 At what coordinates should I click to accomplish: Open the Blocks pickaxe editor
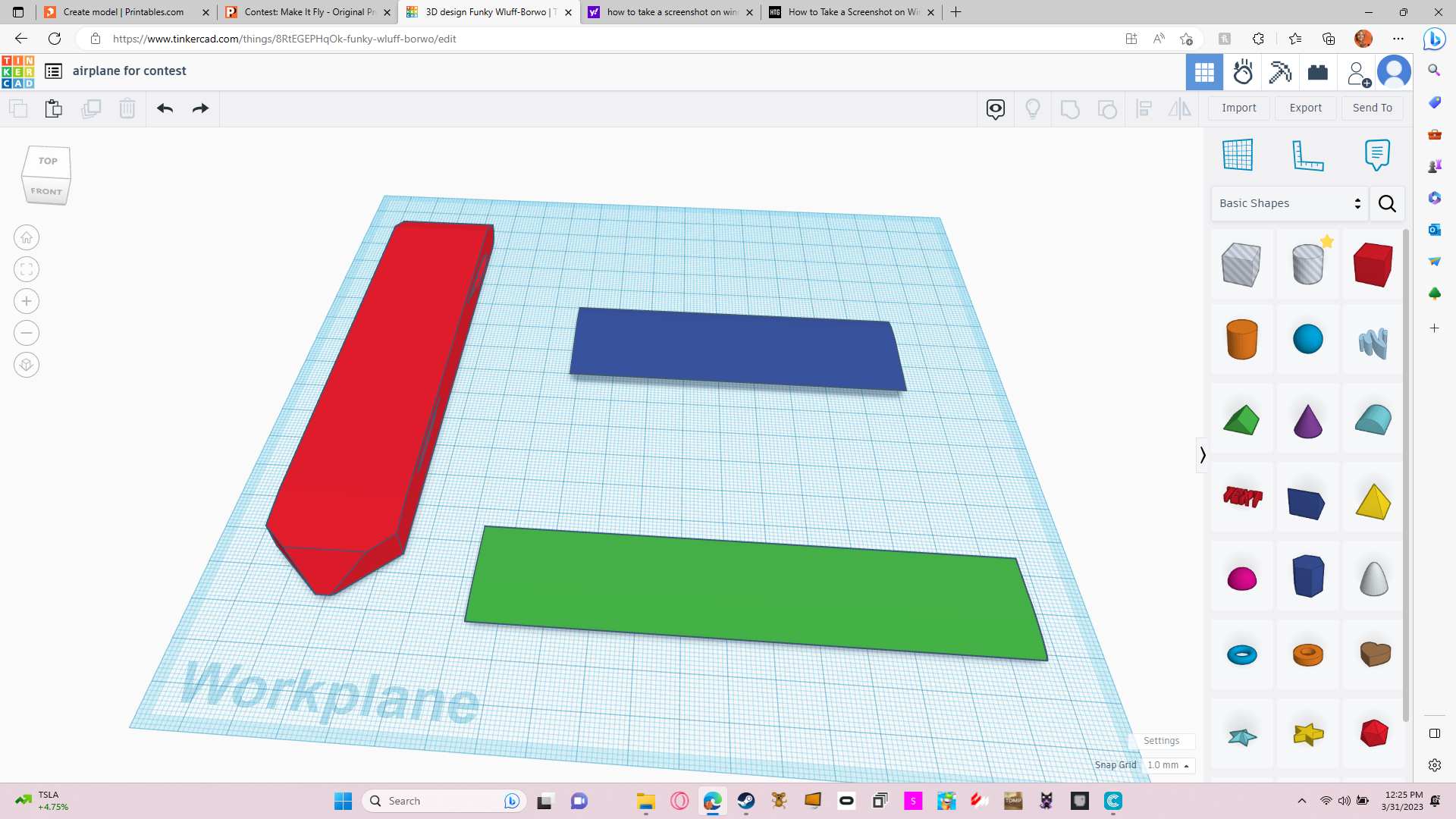[1280, 72]
